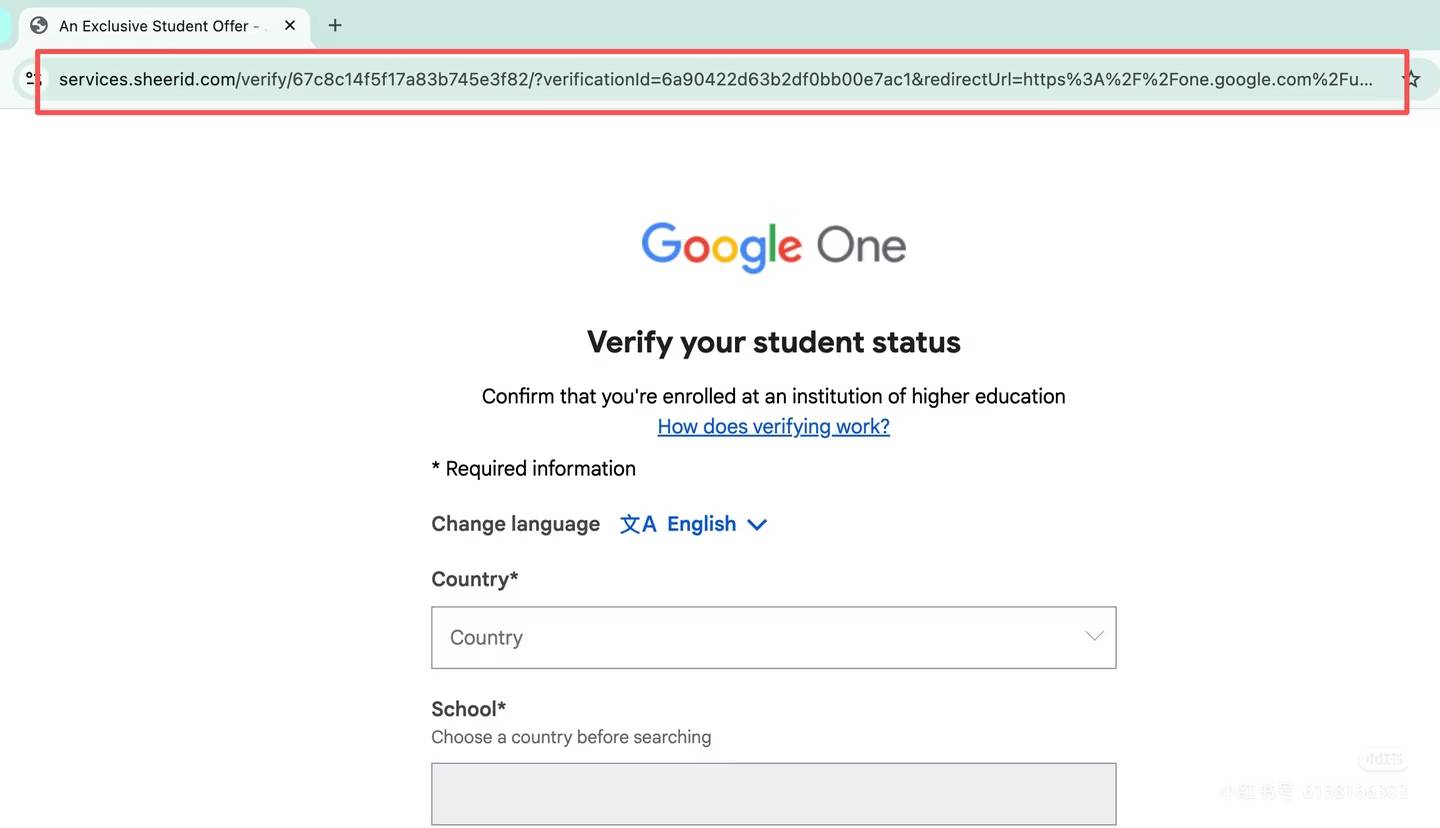Click the Country combo box field
Viewport: 1440px width, 828px height.
(773, 637)
